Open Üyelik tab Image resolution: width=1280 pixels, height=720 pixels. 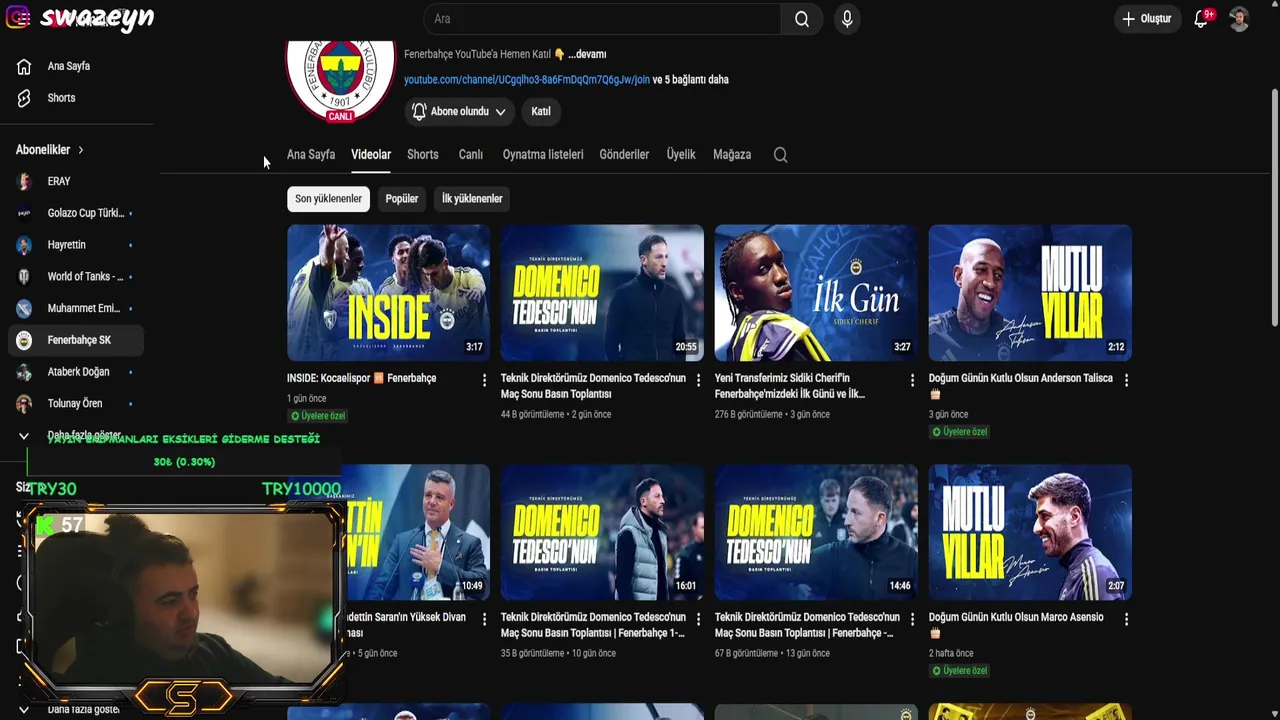click(681, 155)
